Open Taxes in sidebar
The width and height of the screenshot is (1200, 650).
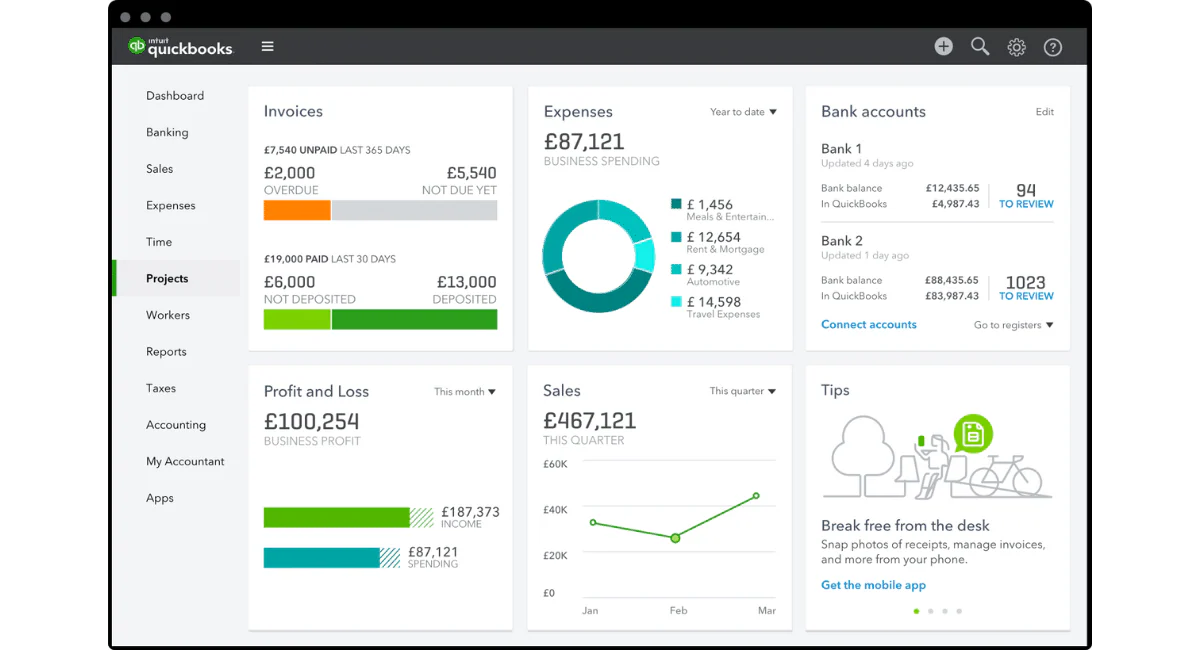161,388
